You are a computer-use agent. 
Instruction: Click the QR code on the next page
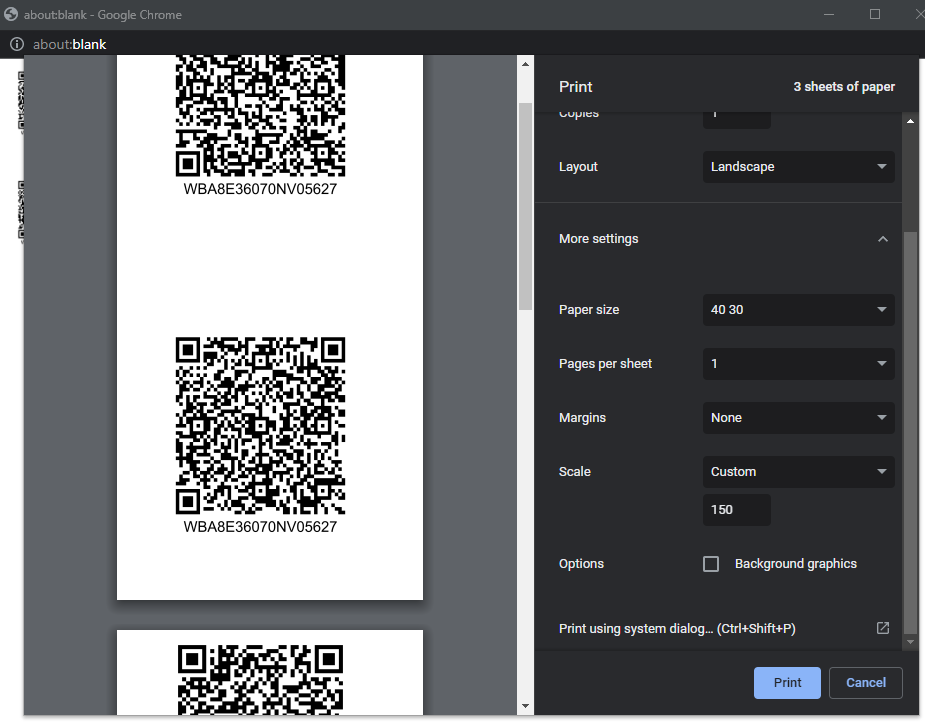click(x=260, y=680)
